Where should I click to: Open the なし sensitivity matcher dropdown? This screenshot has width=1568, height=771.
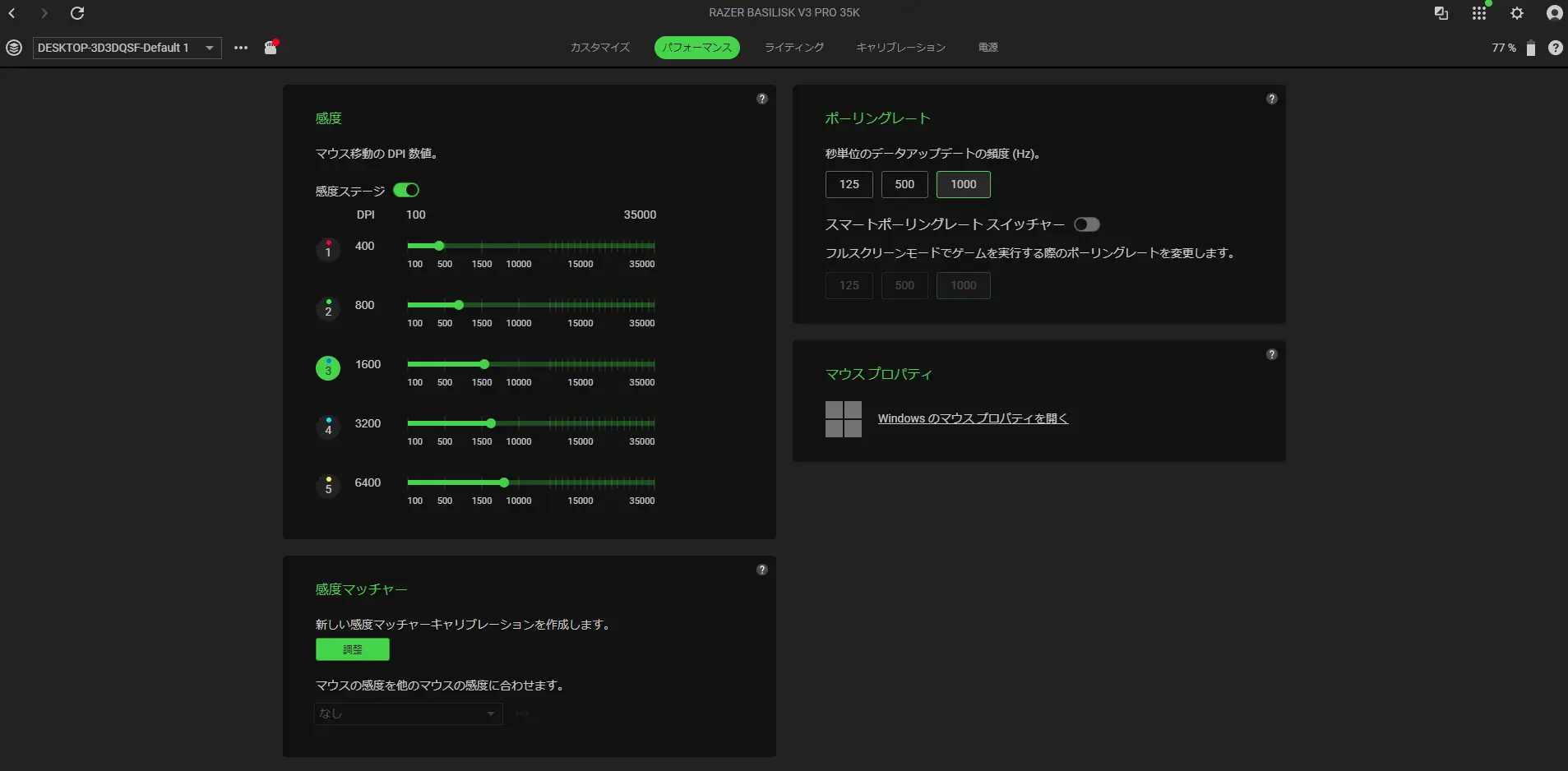point(409,713)
